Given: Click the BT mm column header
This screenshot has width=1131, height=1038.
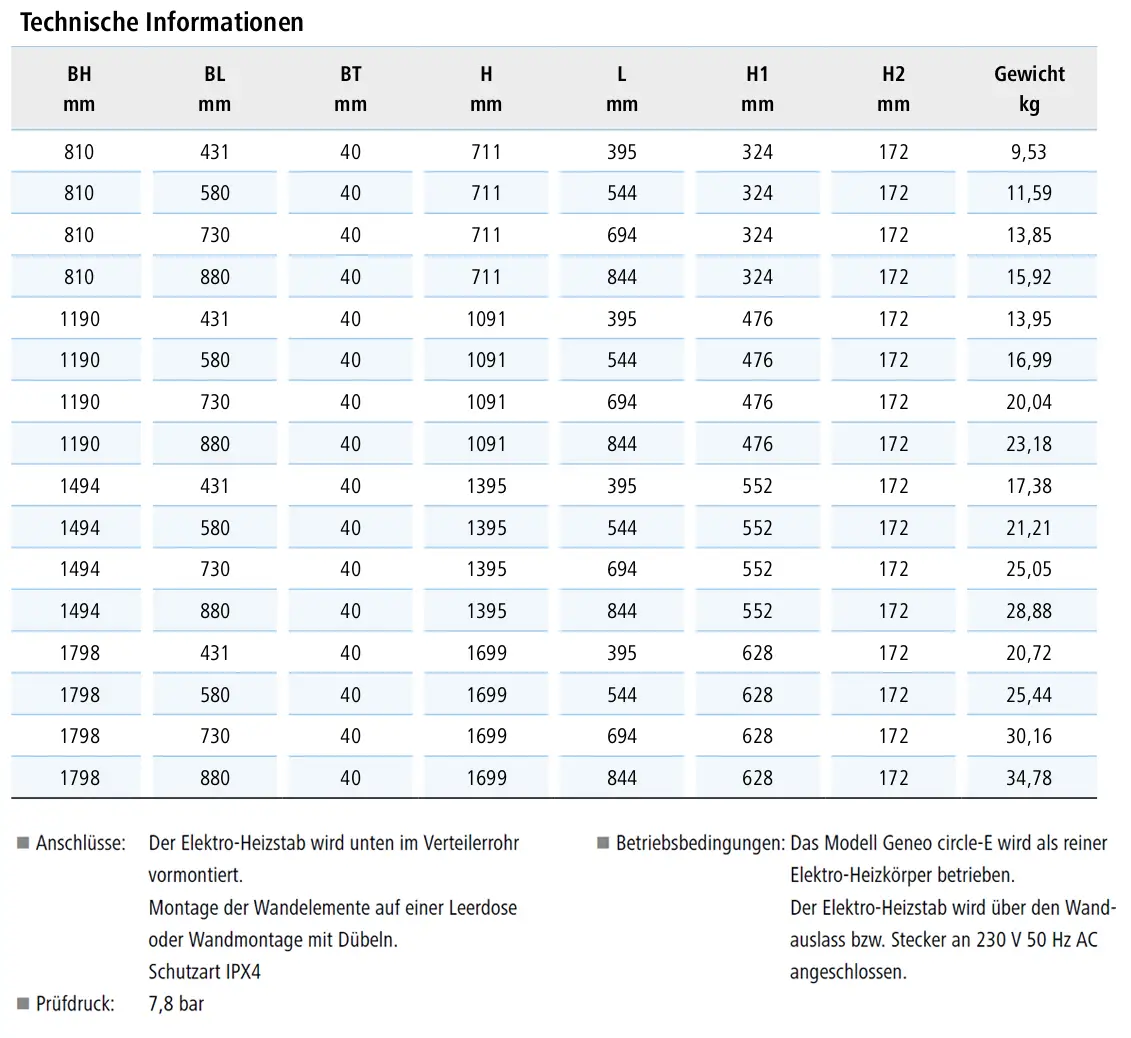Looking at the screenshot, I should coord(351,89).
